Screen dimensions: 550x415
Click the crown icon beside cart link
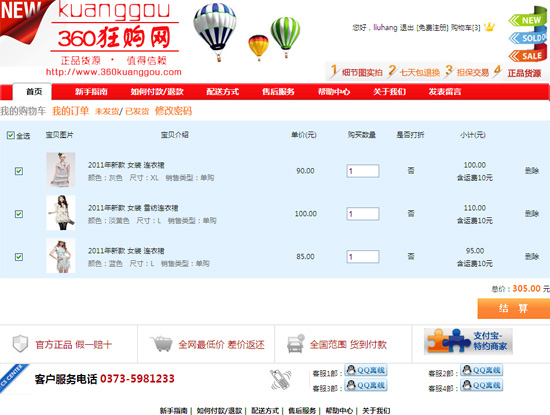(x=489, y=27)
